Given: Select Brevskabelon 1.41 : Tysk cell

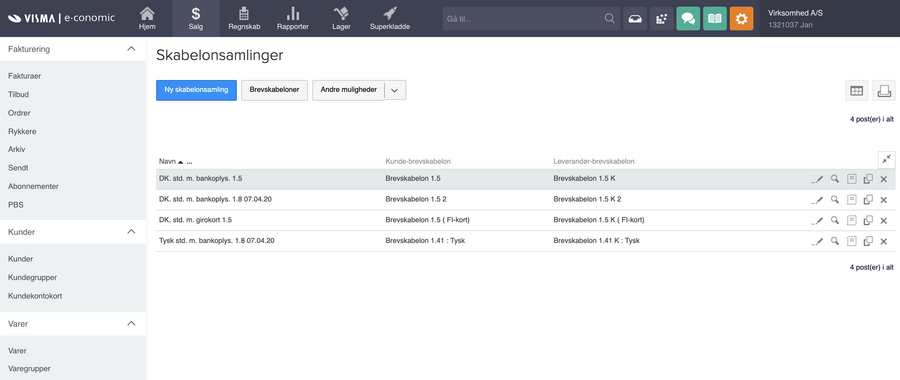Looking at the screenshot, I should point(425,241).
